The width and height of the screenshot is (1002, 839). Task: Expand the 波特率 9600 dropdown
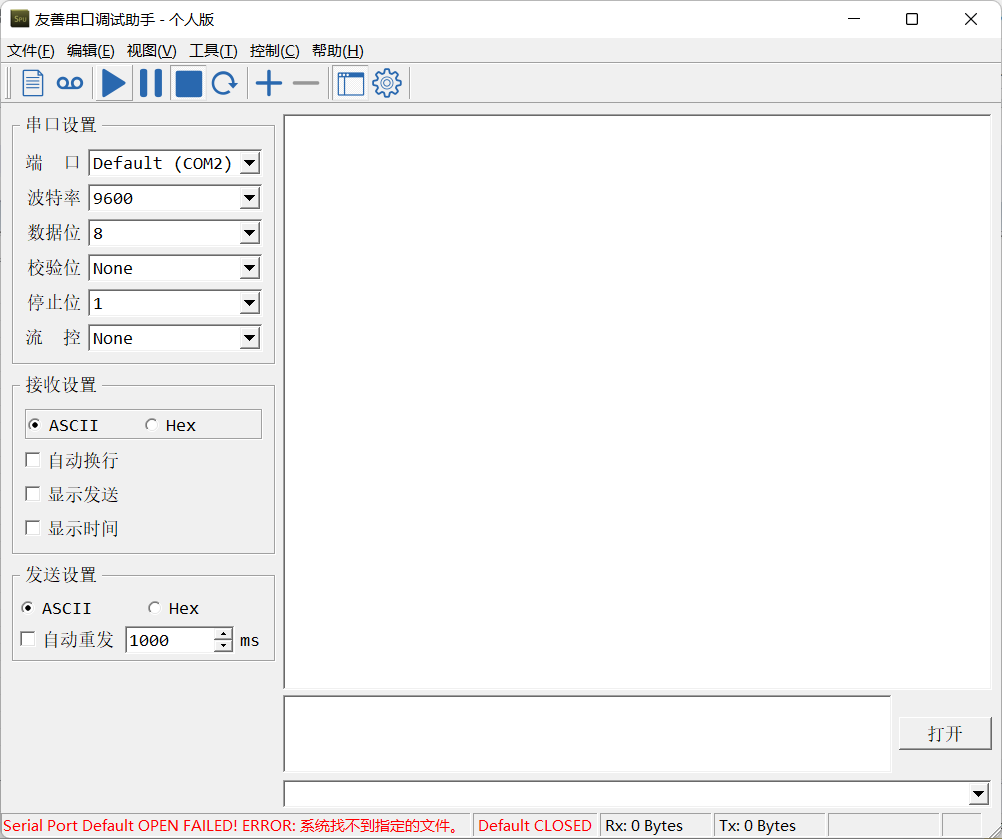coord(250,199)
